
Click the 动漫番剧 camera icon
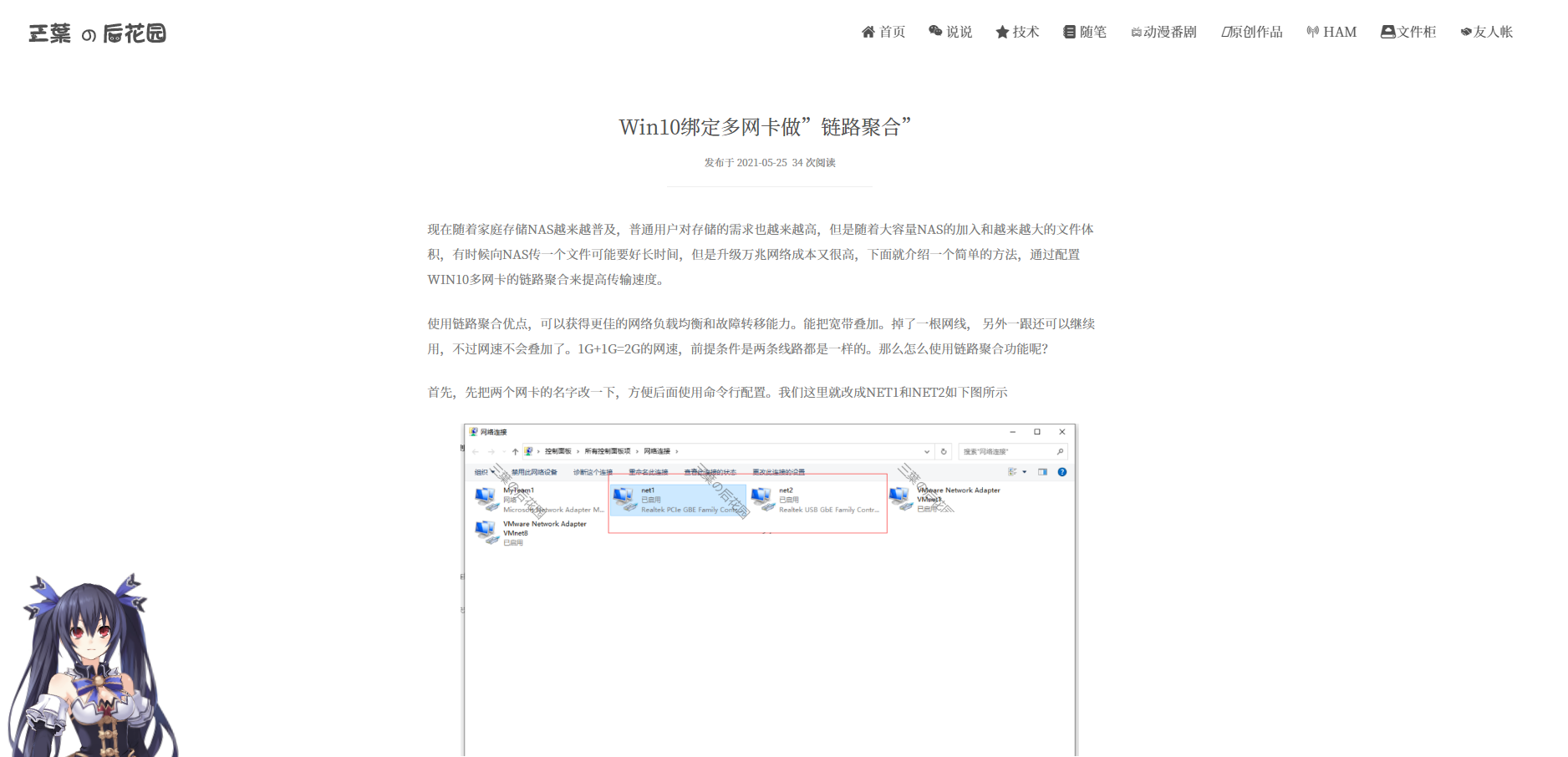coord(1137,32)
